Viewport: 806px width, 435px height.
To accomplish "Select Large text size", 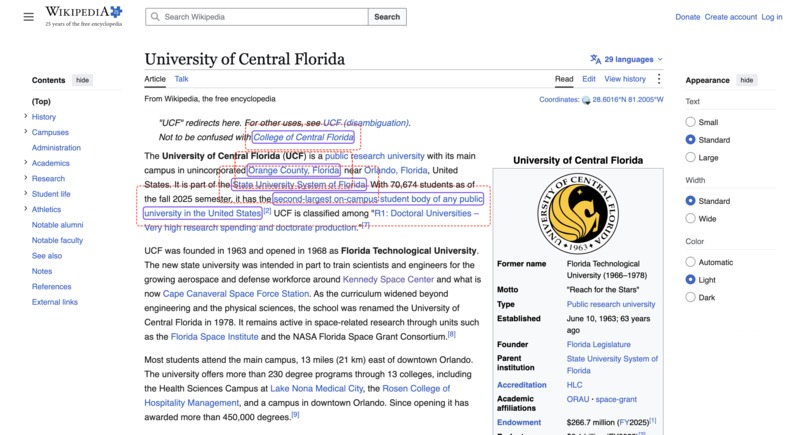I will click(x=690, y=157).
